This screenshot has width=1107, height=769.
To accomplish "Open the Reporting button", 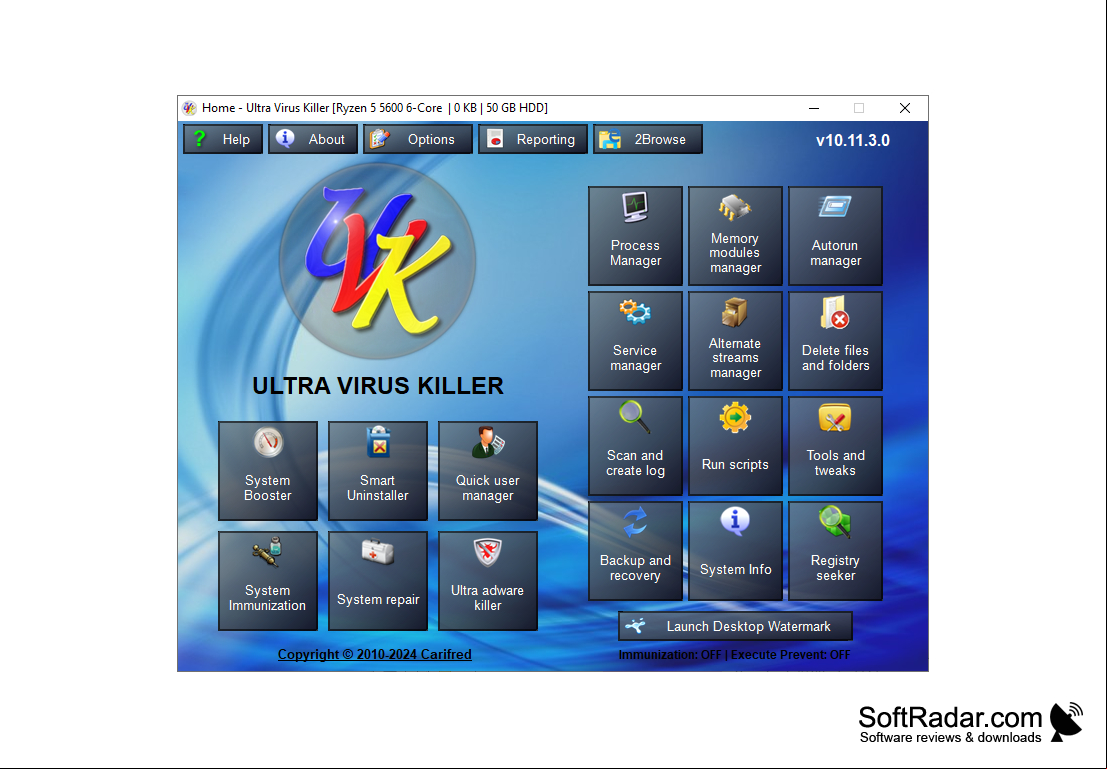I will 533,139.
